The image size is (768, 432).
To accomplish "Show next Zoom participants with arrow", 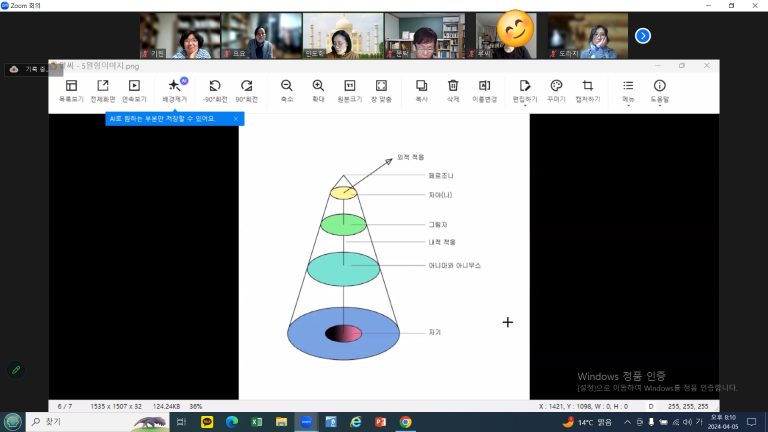I will click(x=643, y=36).
